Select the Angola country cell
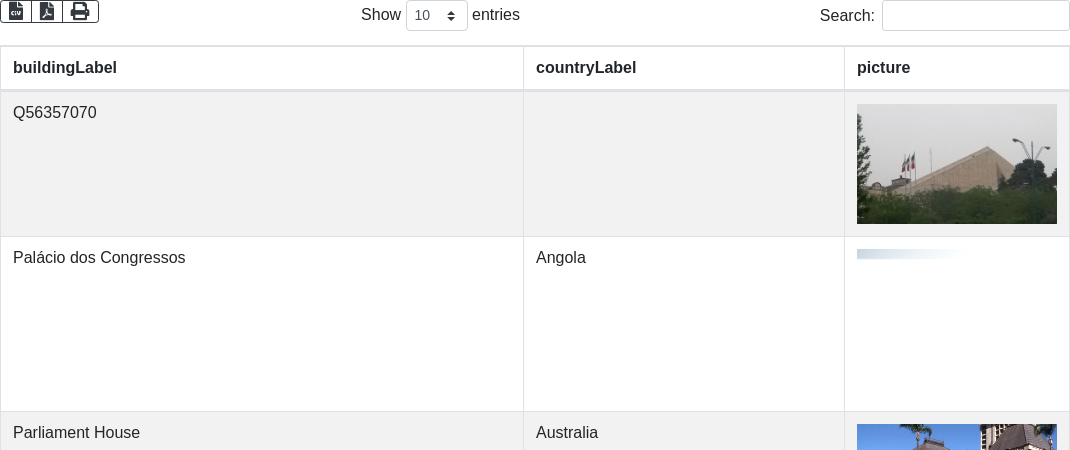 click(561, 258)
